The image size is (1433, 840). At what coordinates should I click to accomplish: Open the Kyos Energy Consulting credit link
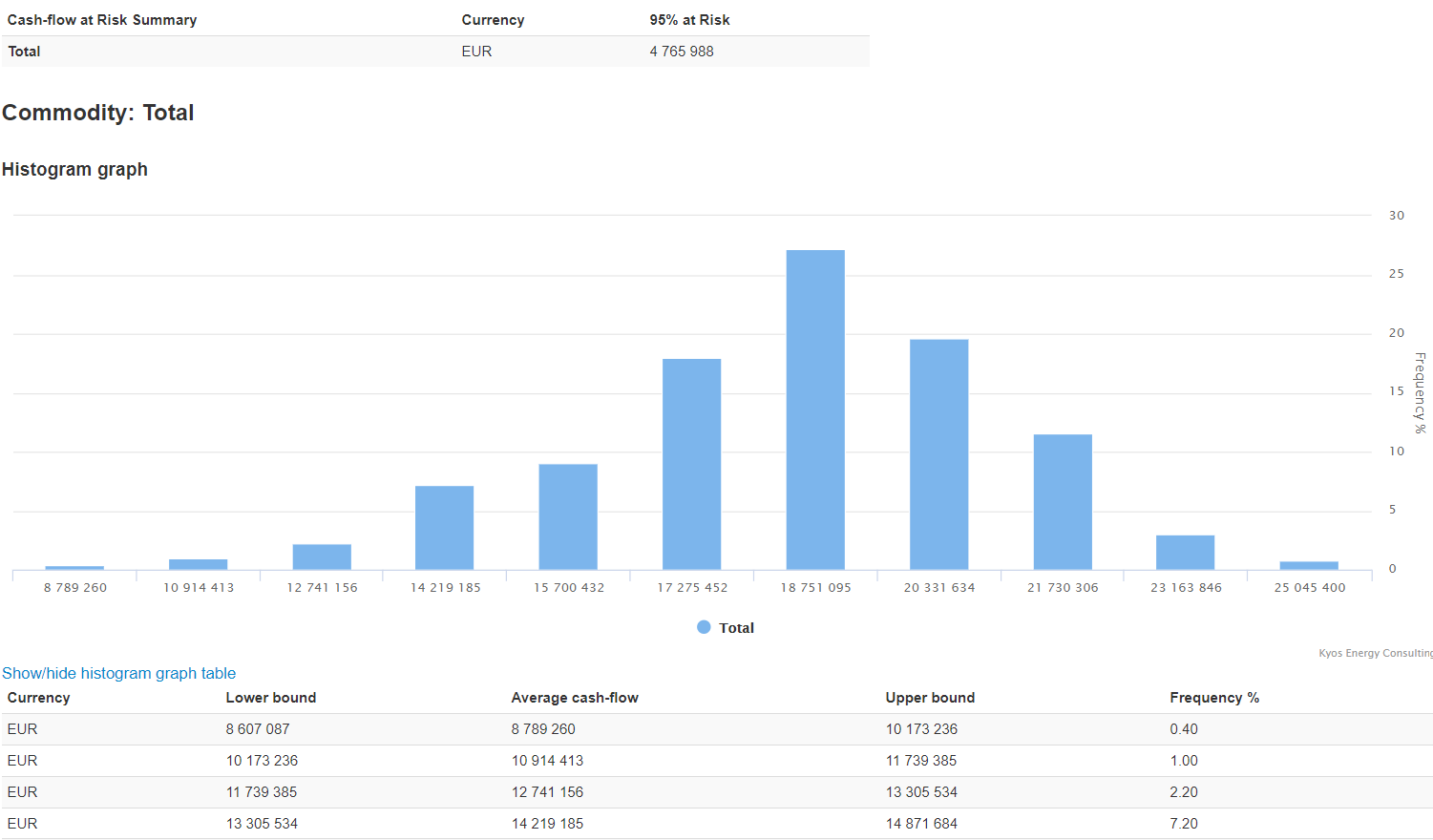click(1375, 653)
